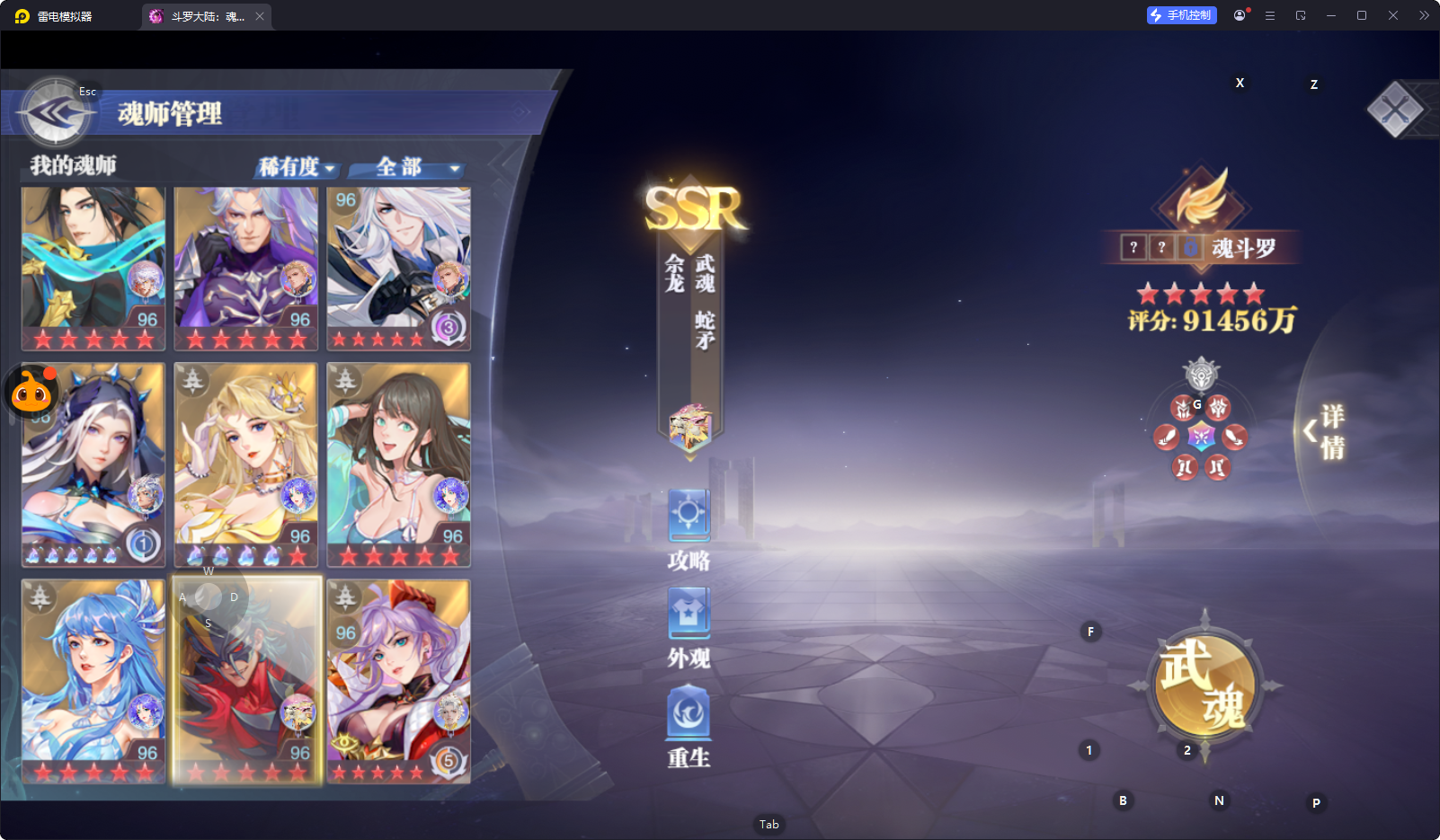
Task: Select the red blade slot left of the rainbow hexagon
Action: pyautogui.click(x=1167, y=438)
